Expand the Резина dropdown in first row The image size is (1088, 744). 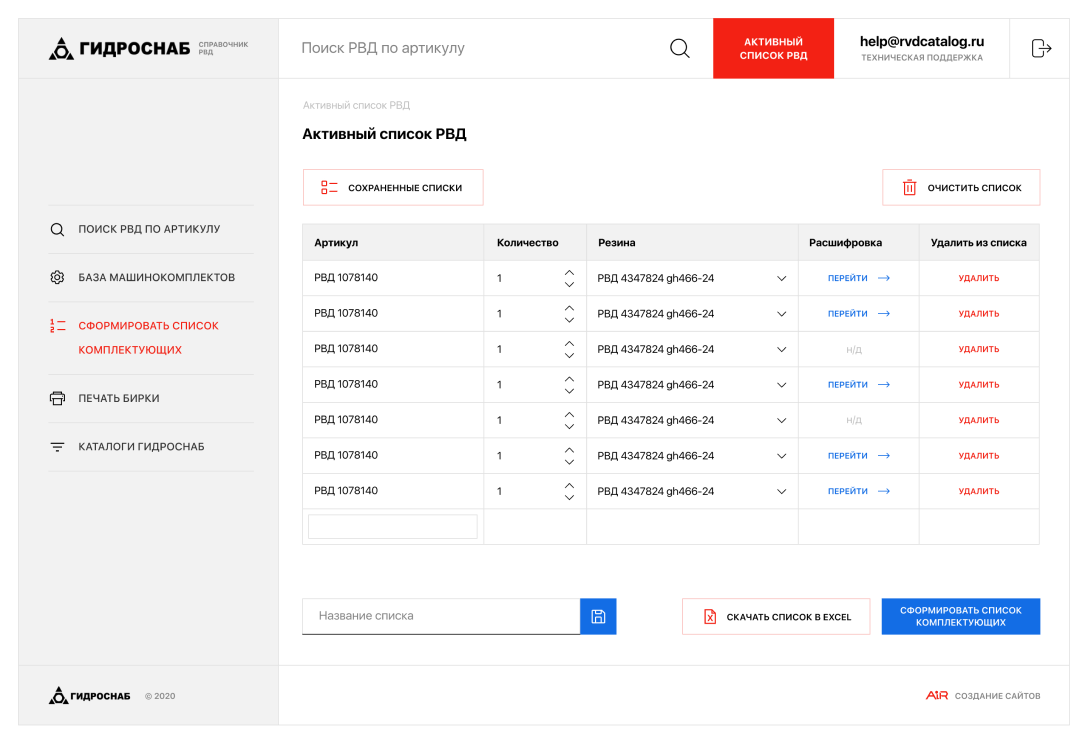pos(782,278)
